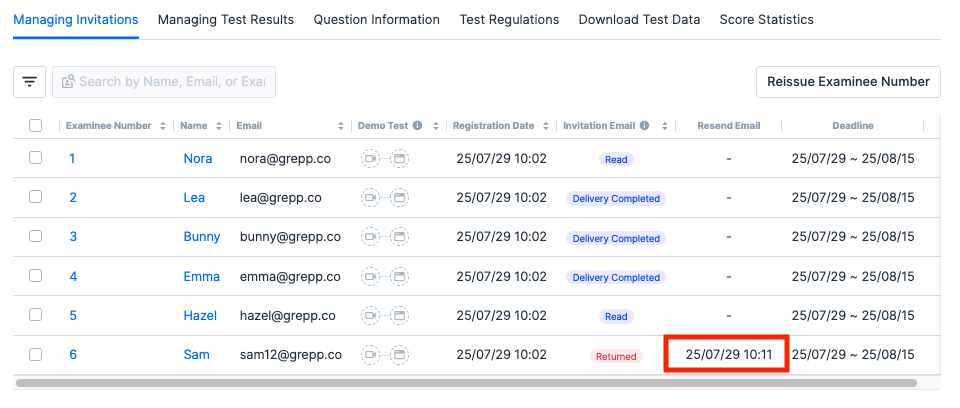The height and width of the screenshot is (408, 960).
Task: Open the Score Statistics tab
Action: (x=766, y=20)
